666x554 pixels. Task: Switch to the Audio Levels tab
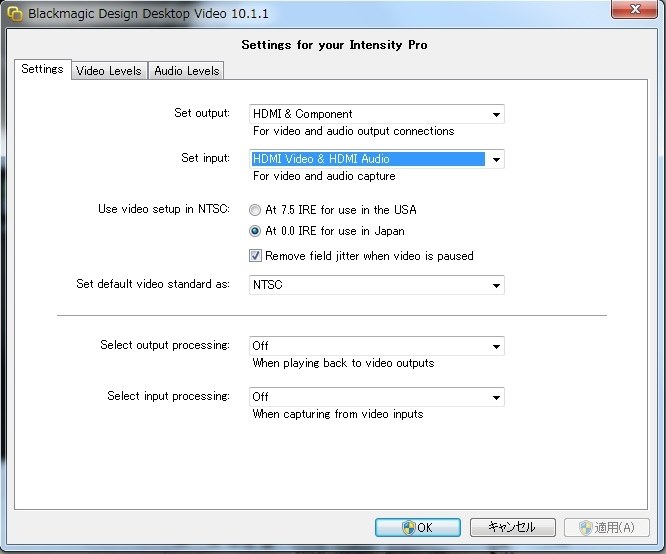pyautogui.click(x=186, y=71)
